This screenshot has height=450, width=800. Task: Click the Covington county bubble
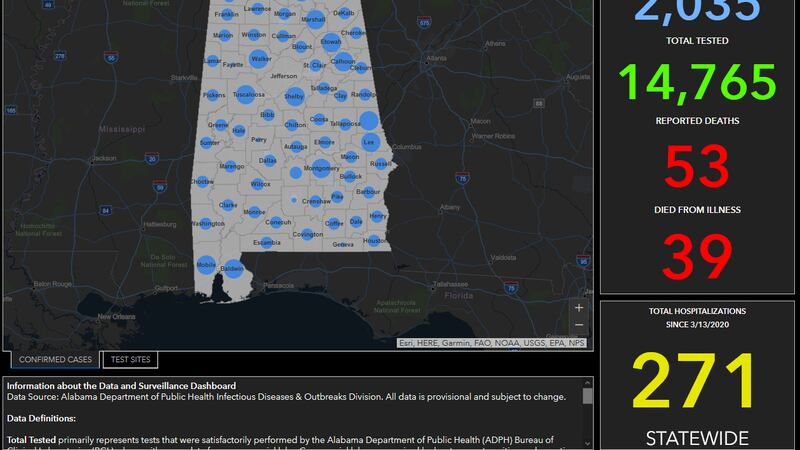coord(307,234)
